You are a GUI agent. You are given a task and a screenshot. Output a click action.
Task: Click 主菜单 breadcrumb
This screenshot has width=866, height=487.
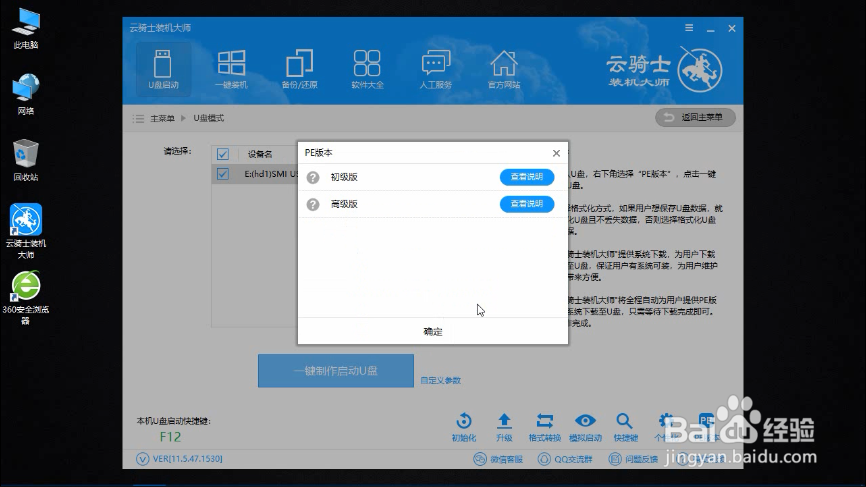pos(162,118)
